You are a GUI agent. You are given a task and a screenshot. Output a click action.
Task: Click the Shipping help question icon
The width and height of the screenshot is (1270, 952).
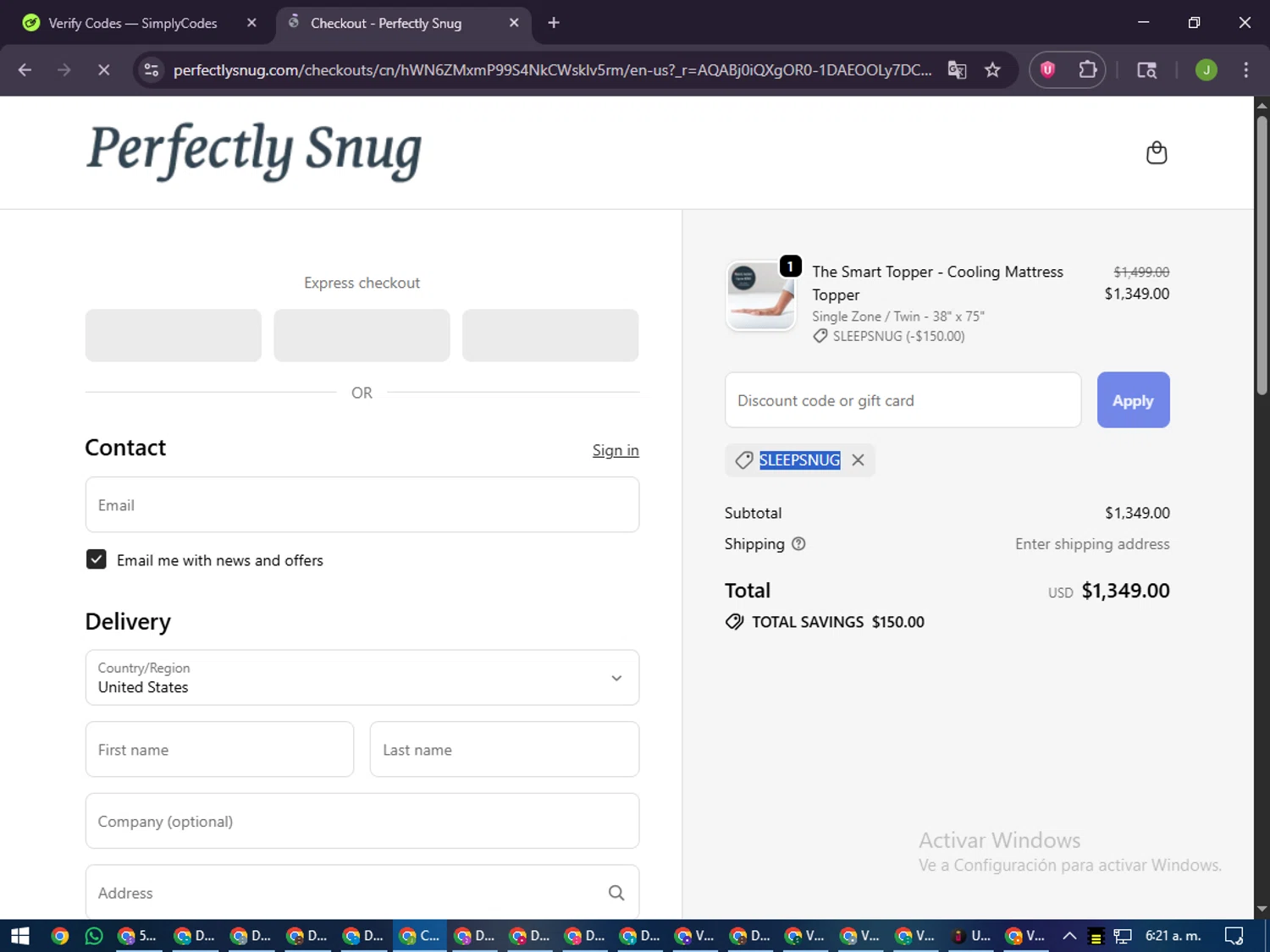(798, 544)
